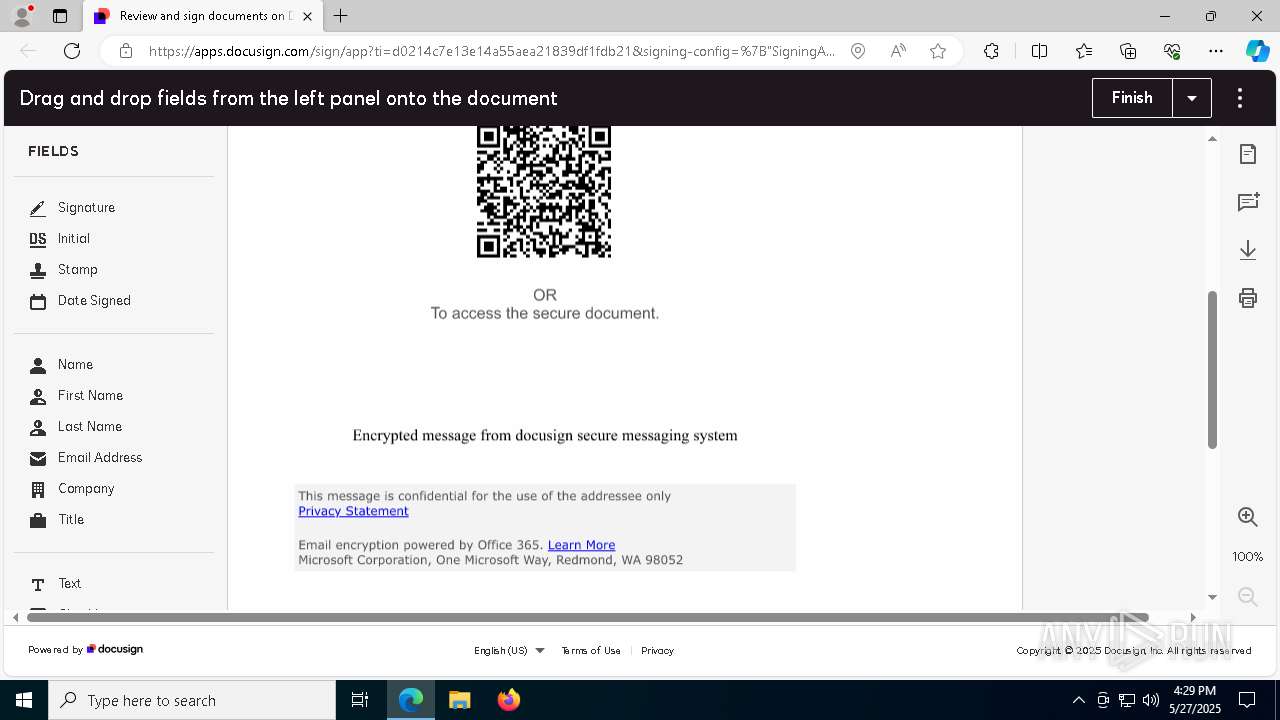Click the vertical document scrollbar thumb
1280x720 pixels.
(1212, 370)
